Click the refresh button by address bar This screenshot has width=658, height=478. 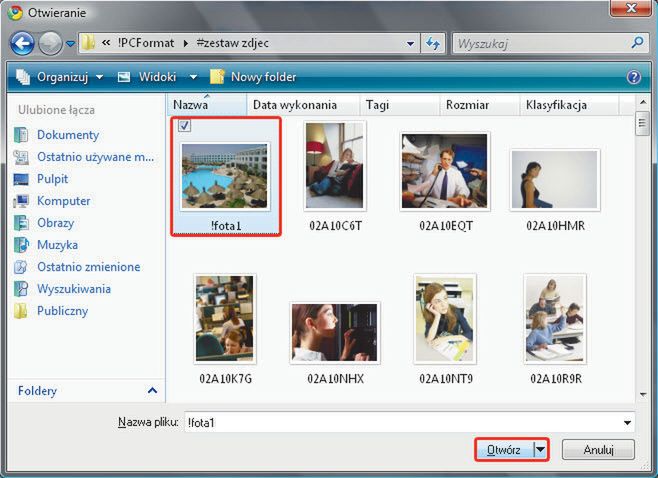[433, 43]
